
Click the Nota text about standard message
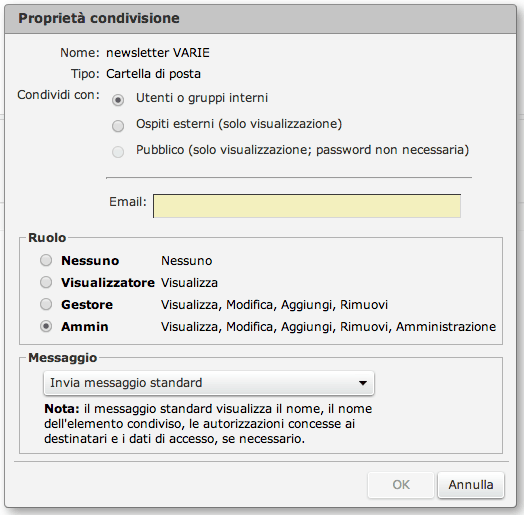coord(208,424)
